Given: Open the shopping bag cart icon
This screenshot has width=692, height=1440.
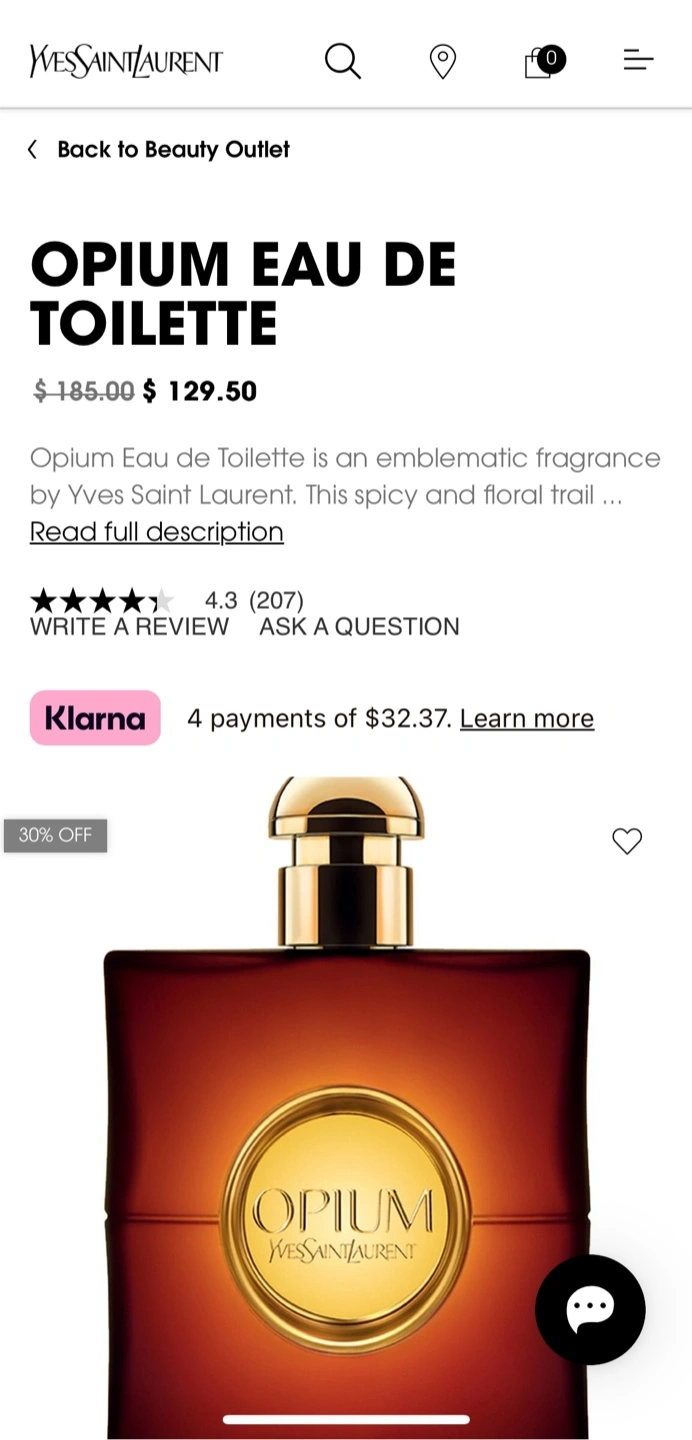Looking at the screenshot, I should click(542, 62).
